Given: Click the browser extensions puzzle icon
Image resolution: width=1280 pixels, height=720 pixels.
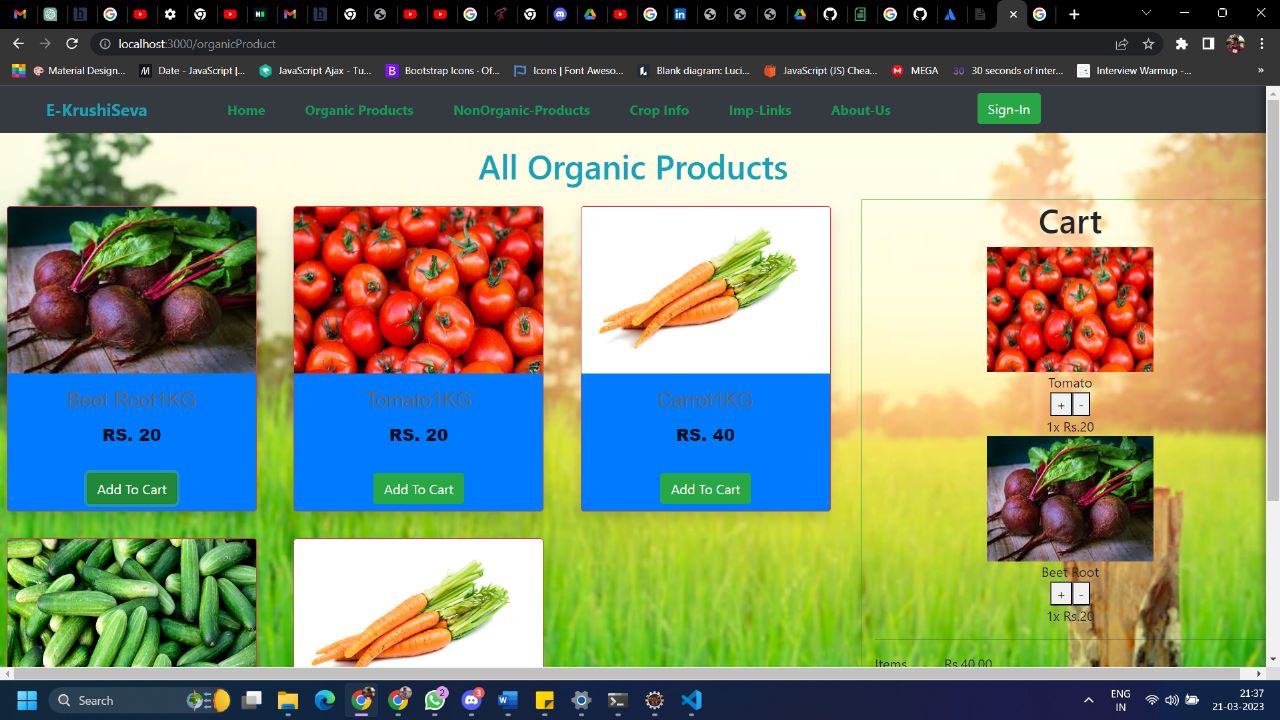Looking at the screenshot, I should pyautogui.click(x=1180, y=43).
